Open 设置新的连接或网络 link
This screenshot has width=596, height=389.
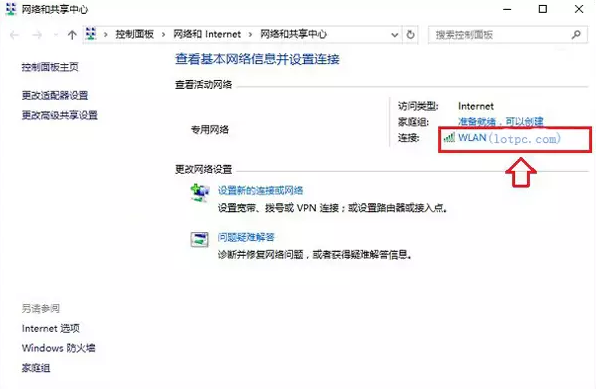tap(260, 190)
